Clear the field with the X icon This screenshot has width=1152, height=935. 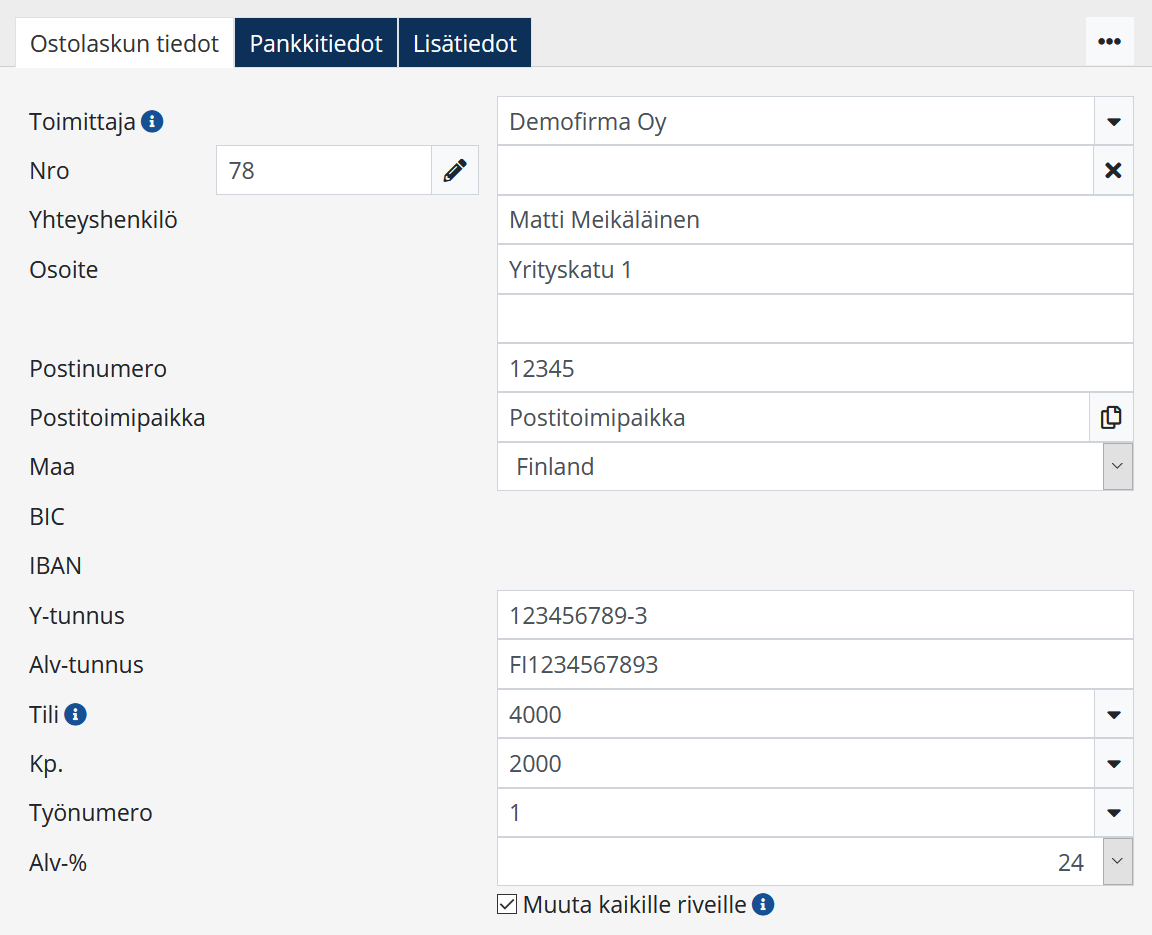coord(1113,171)
